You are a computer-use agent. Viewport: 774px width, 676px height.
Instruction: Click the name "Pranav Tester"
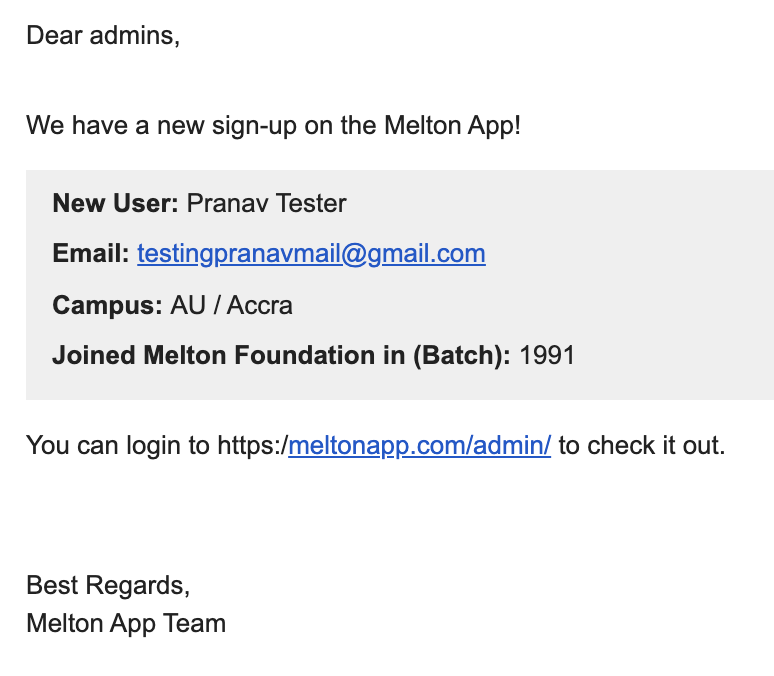[x=266, y=204]
